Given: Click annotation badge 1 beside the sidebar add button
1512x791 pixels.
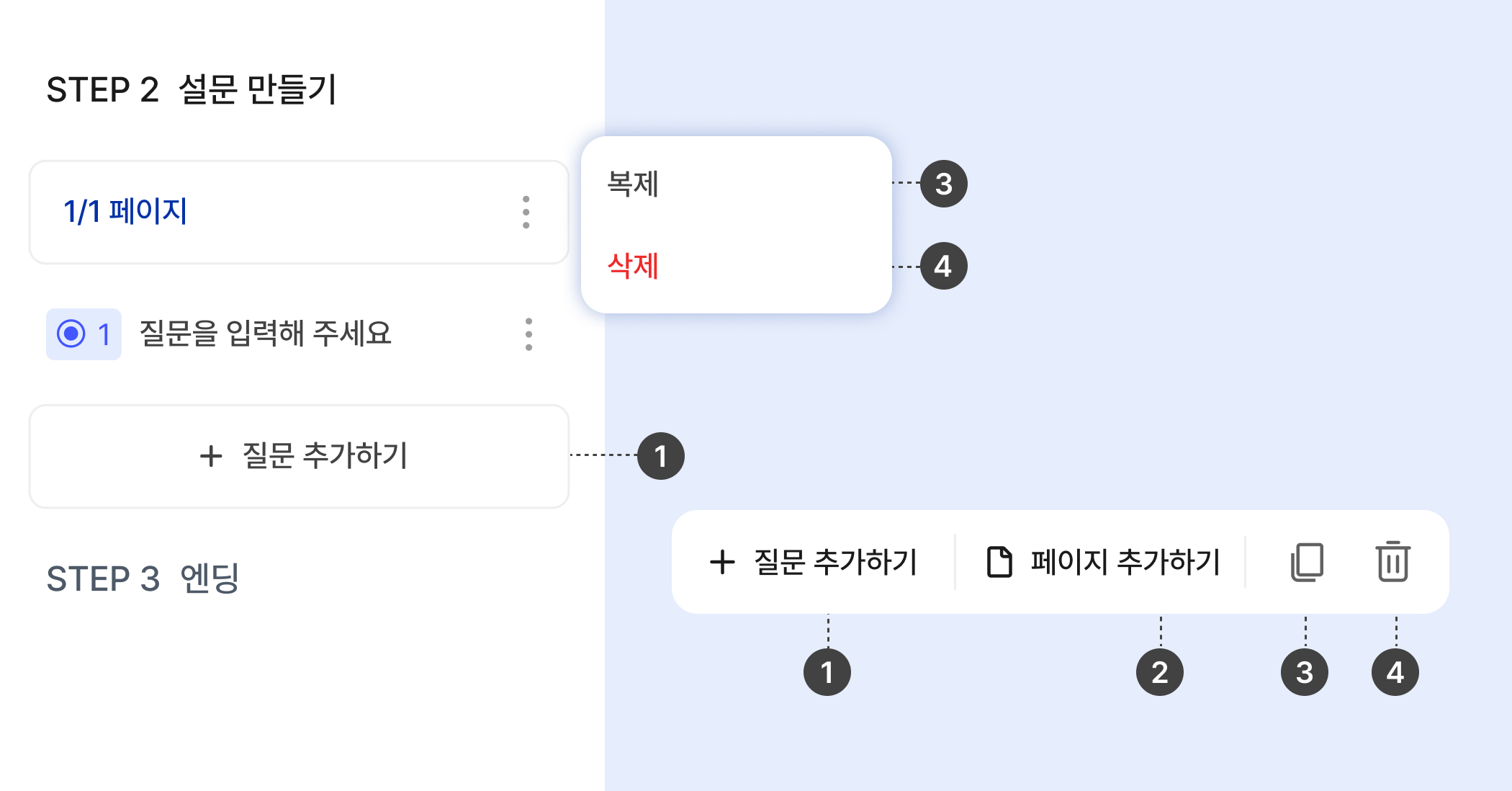Looking at the screenshot, I should point(660,456).
